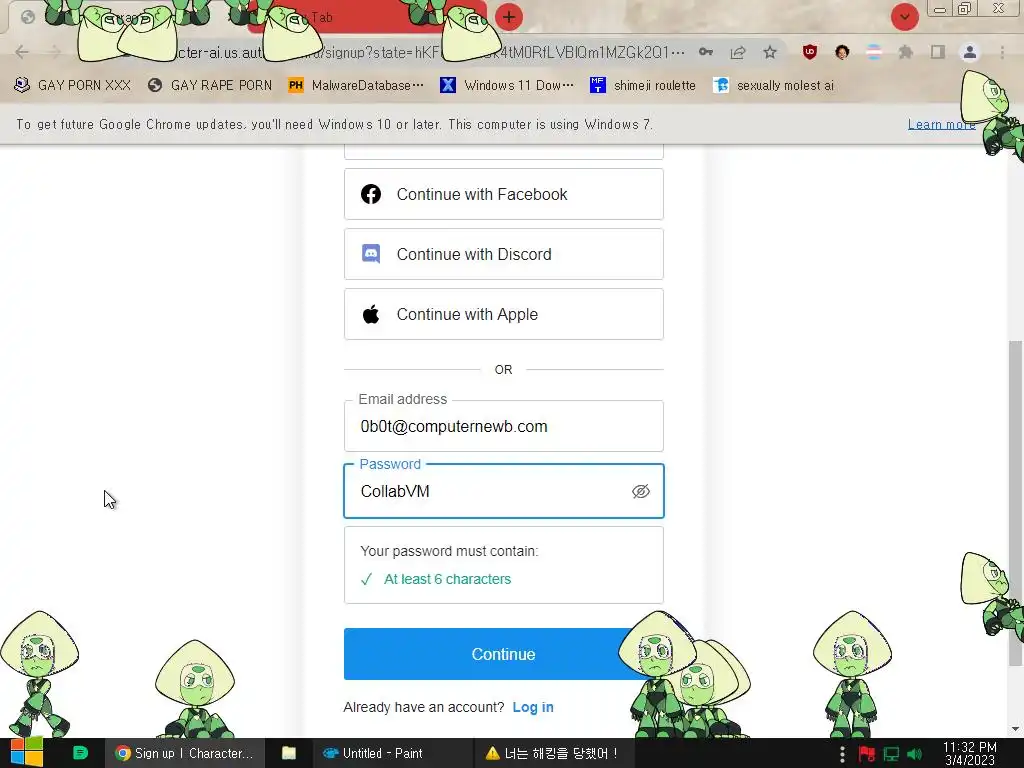Open the Chrome profile avatar

(x=970, y=52)
